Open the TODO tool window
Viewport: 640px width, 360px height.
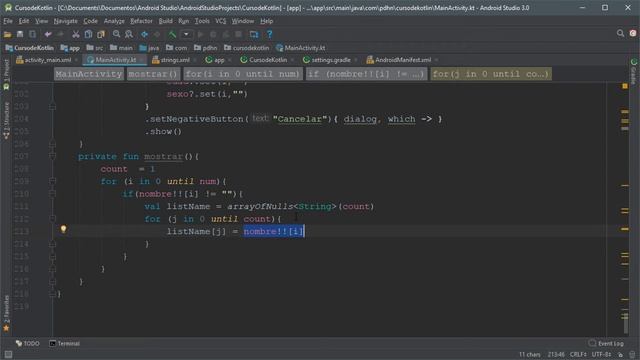27,343
